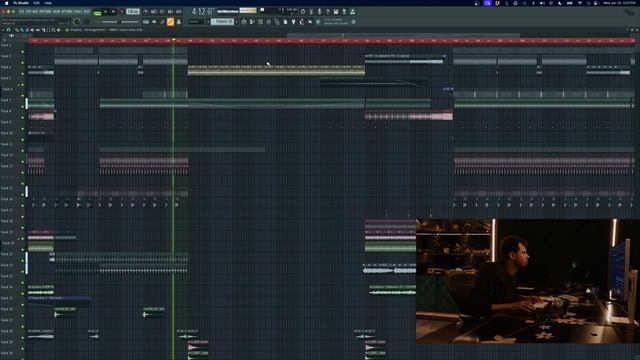Click the stamp icon next to the orange tool
Screen dimensions: 640x360
click(x=179, y=22)
